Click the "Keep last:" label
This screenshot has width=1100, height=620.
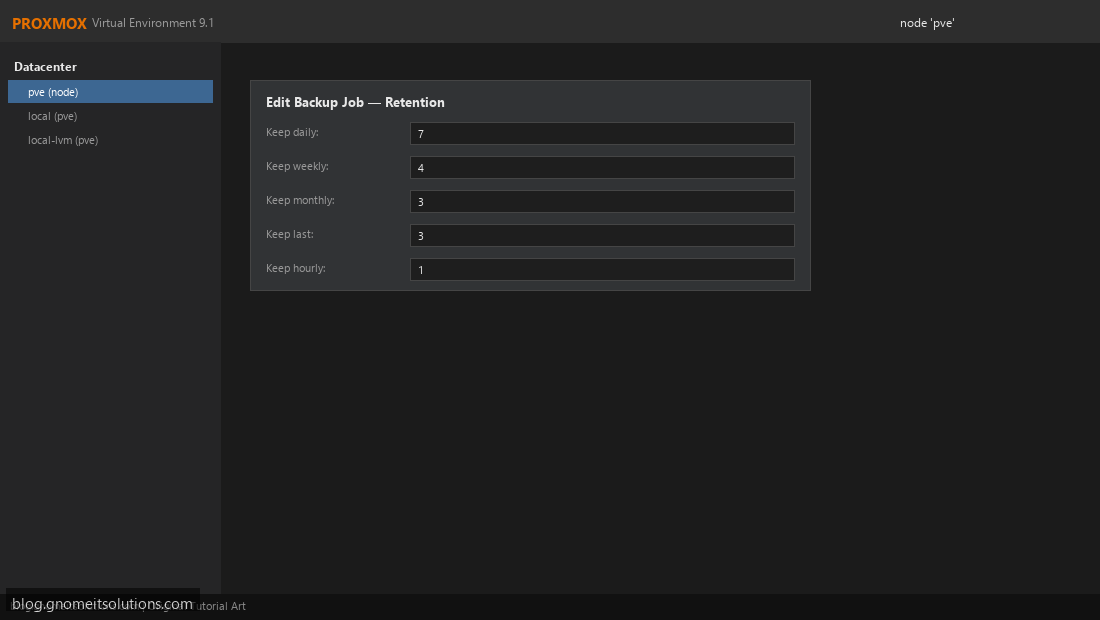click(290, 234)
